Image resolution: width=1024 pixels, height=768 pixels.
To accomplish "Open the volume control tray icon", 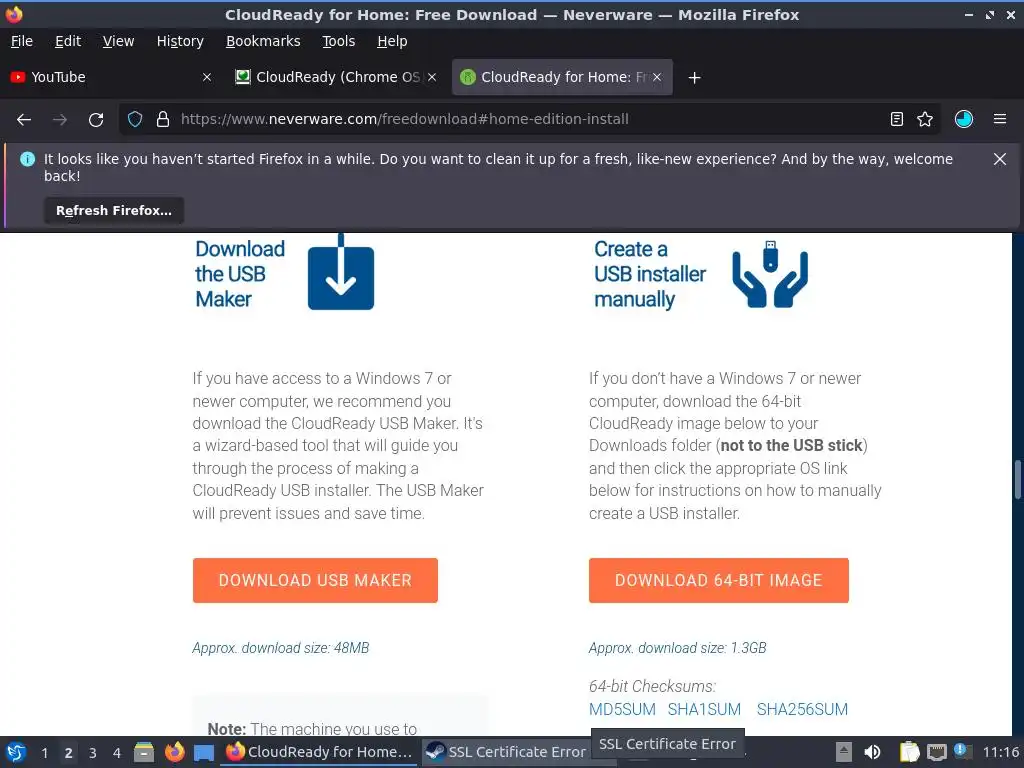I will (x=872, y=752).
